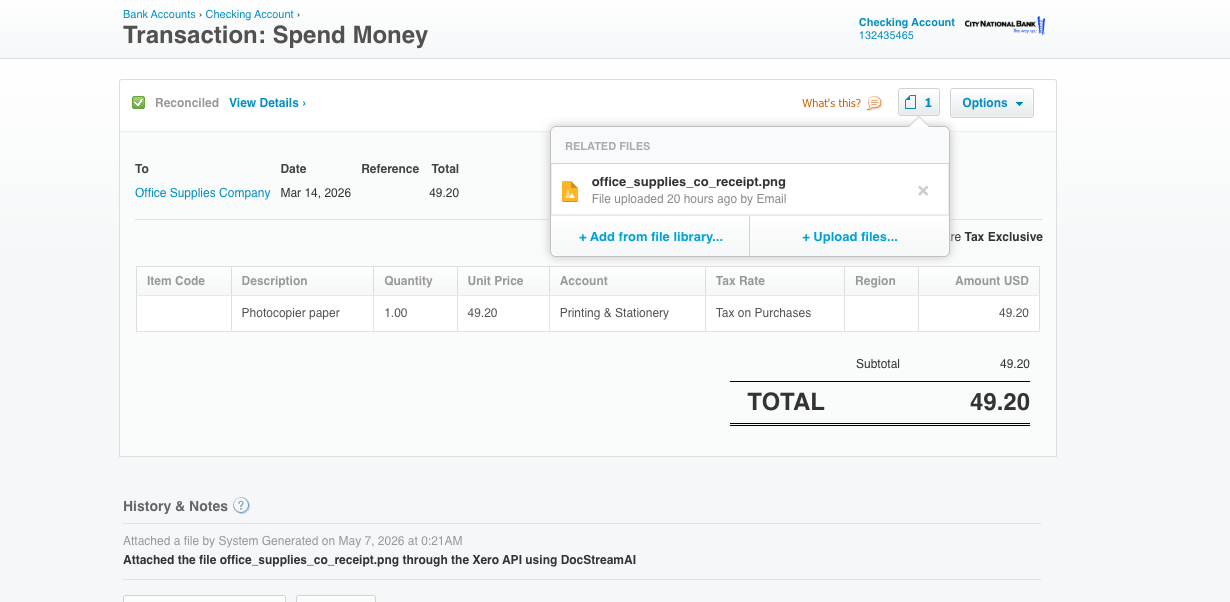Click the Tax Exclusive label
Screen dimensions: 1230x602
(1003, 237)
